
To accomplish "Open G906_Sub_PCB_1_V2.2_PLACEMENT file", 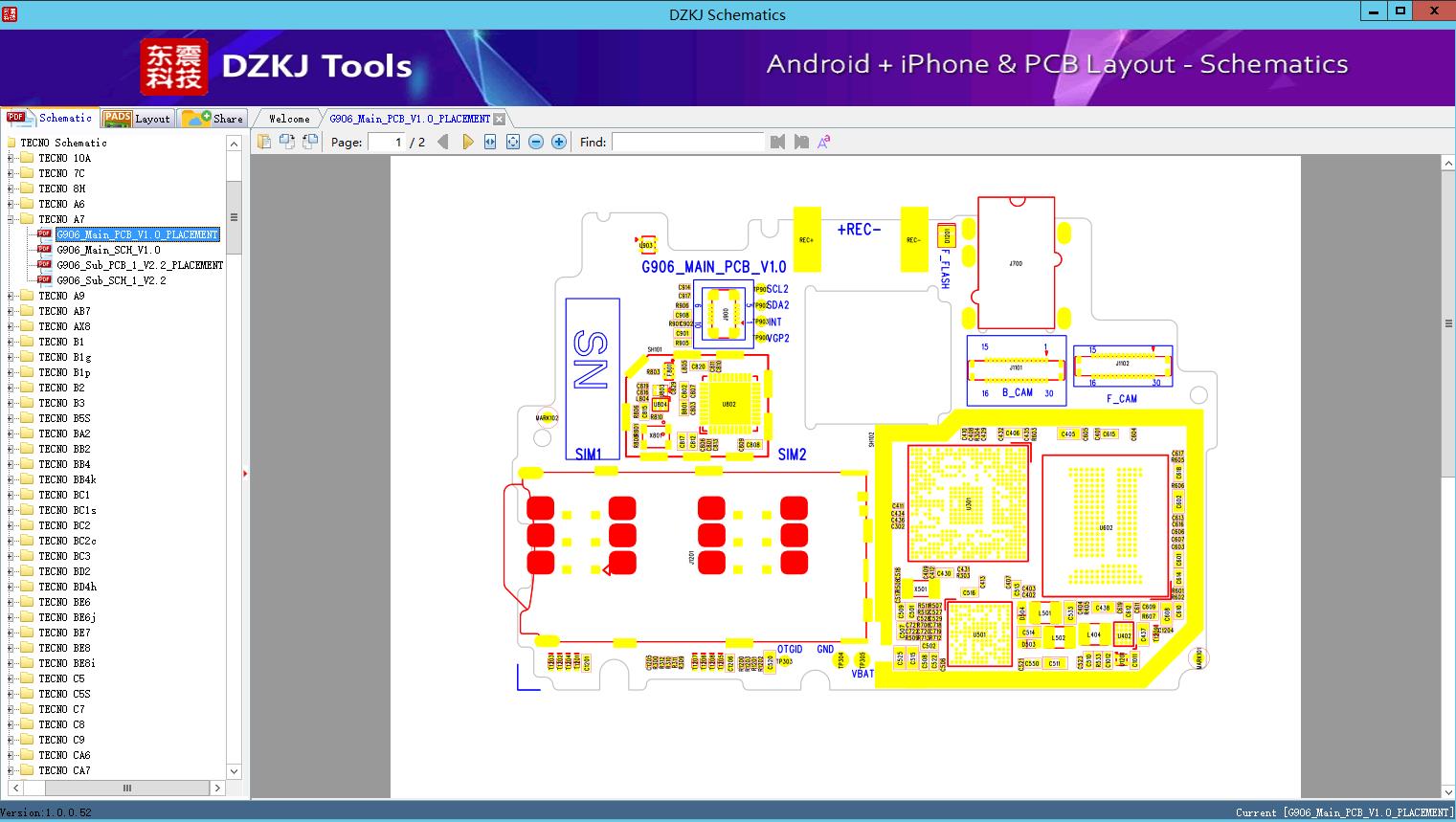I will point(140,265).
